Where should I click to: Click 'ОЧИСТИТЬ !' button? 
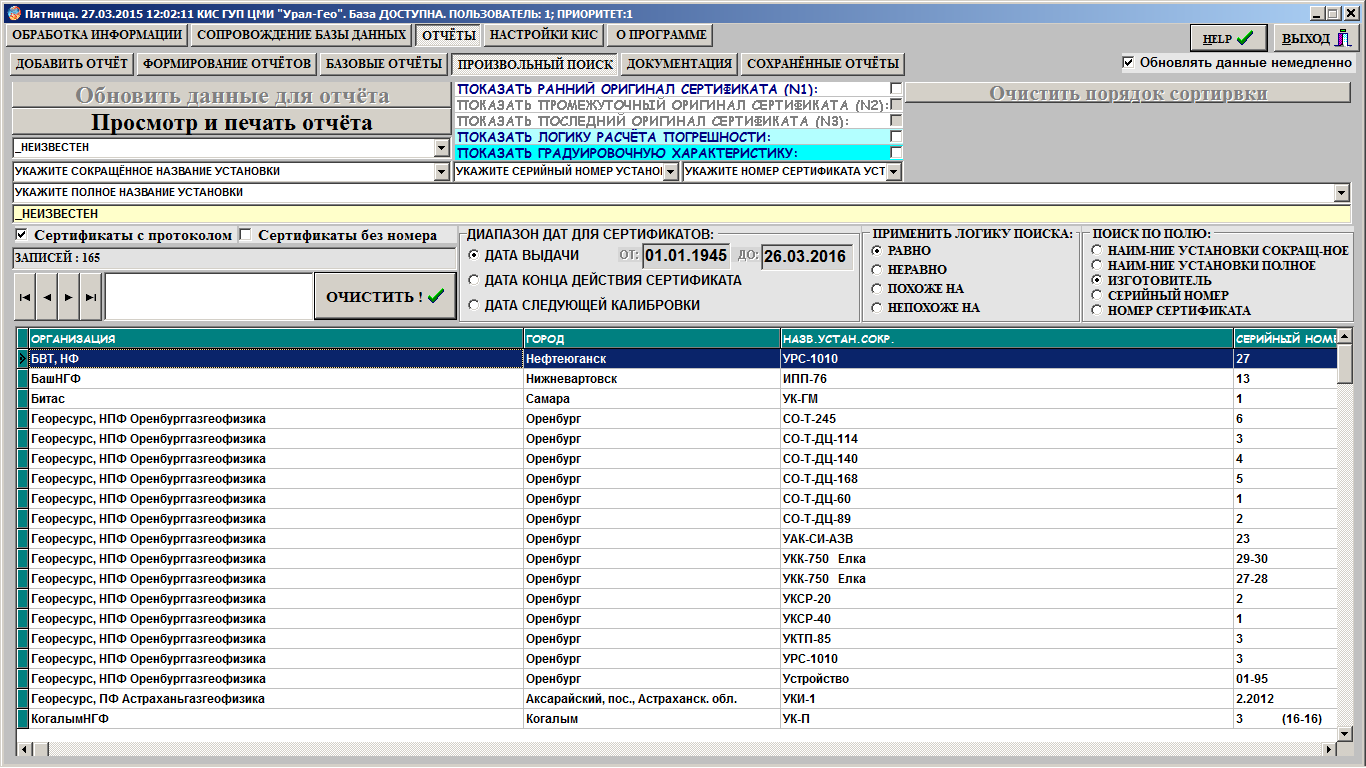point(385,297)
